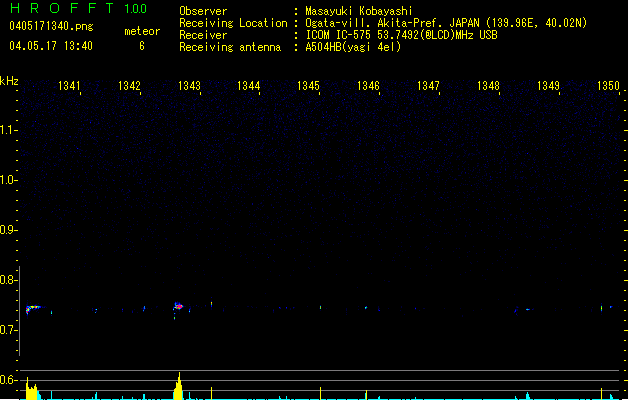Click the 1342 time axis label
629x400 pixels.
[129, 86]
